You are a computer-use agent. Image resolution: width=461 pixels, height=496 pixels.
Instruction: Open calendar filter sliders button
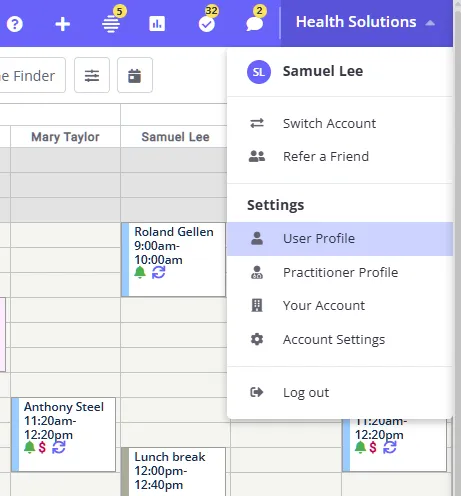(x=92, y=75)
